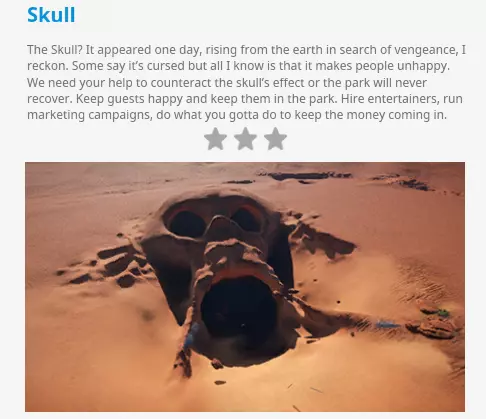Viewport: 486px width, 419px height.
Task: Click the skull's nose ridge
Action: (x=219, y=228)
